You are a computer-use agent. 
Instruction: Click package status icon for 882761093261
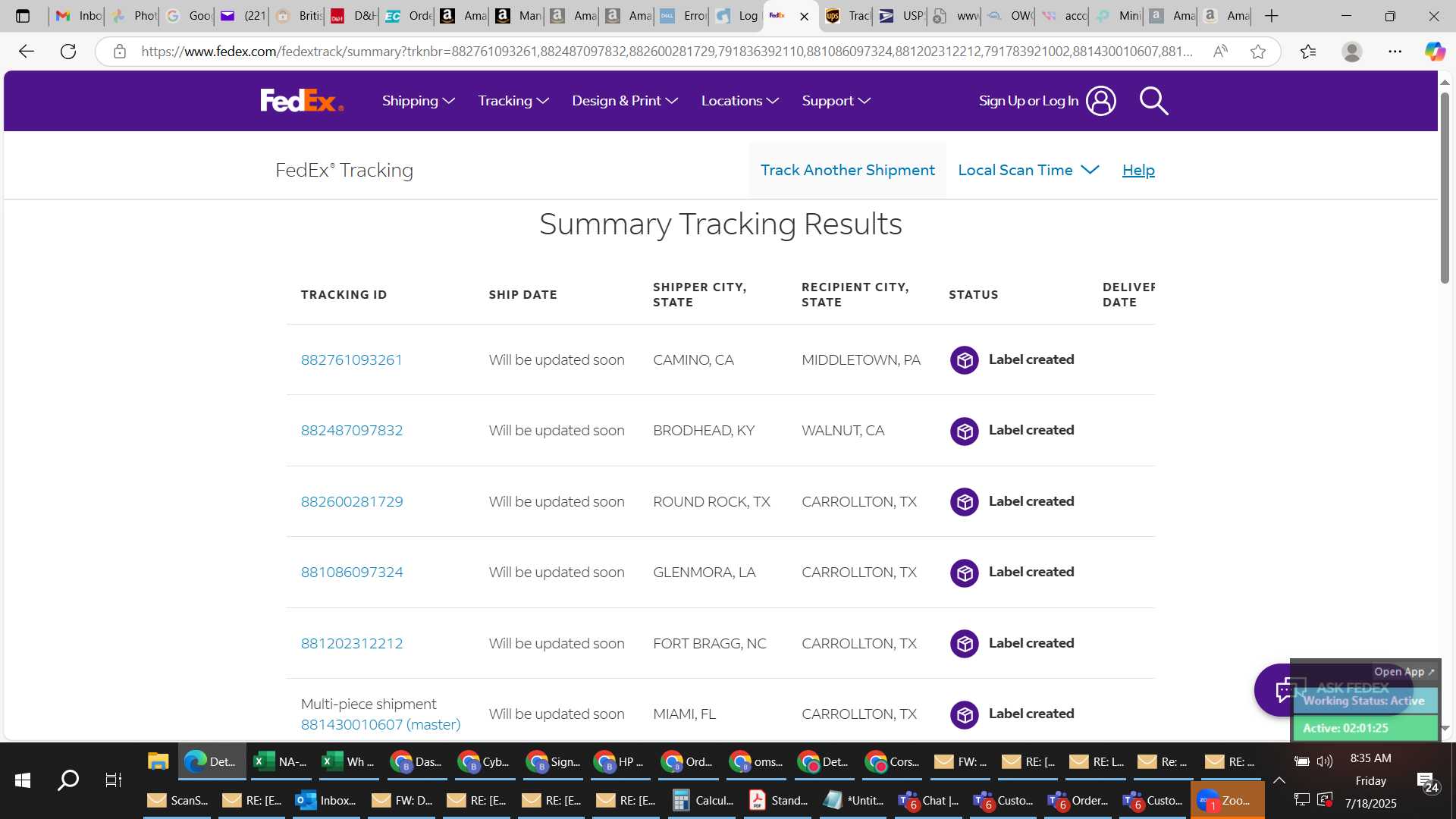964,360
